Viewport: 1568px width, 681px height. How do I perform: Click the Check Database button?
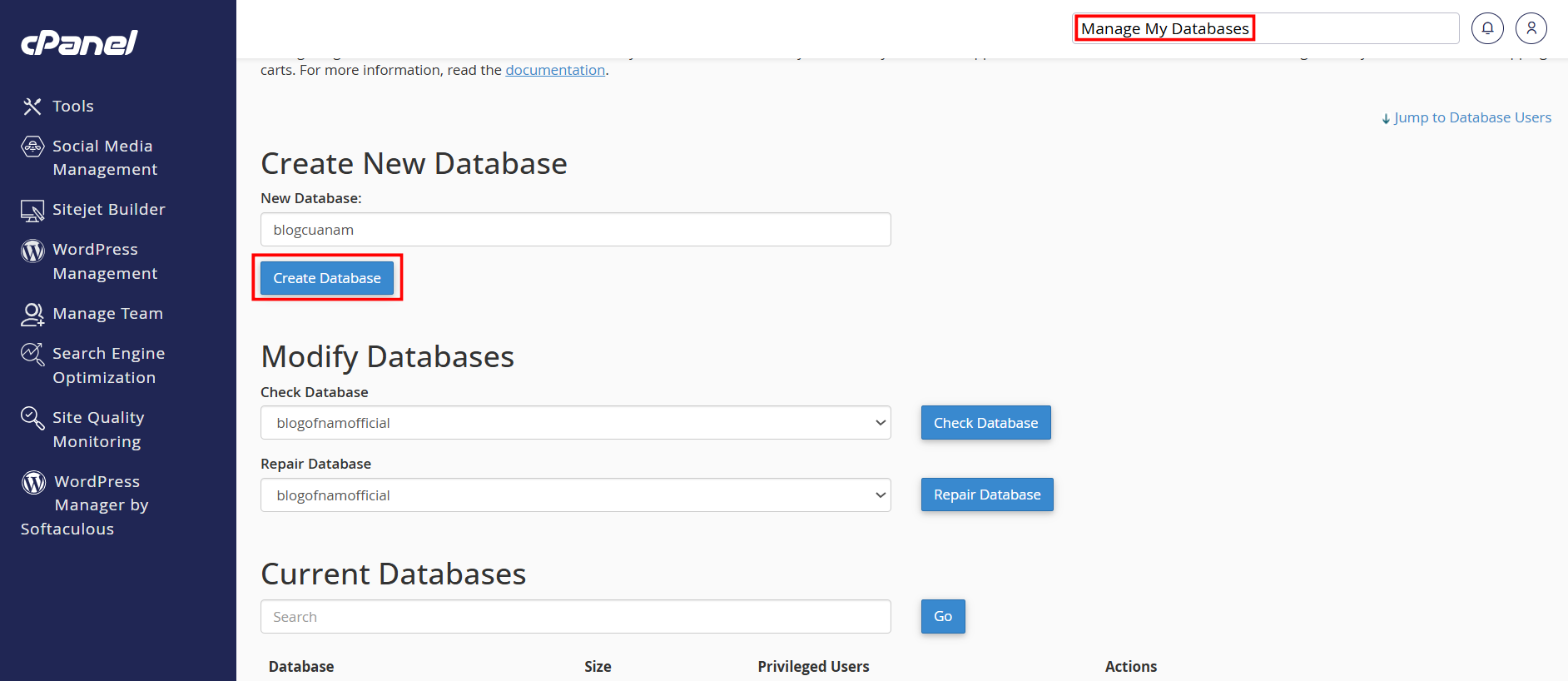pyautogui.click(x=986, y=423)
